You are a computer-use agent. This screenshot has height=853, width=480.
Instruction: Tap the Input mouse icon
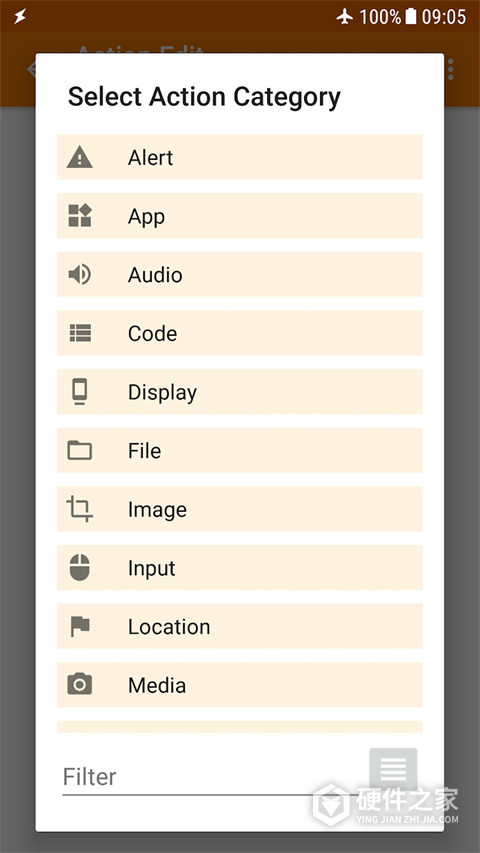(79, 567)
